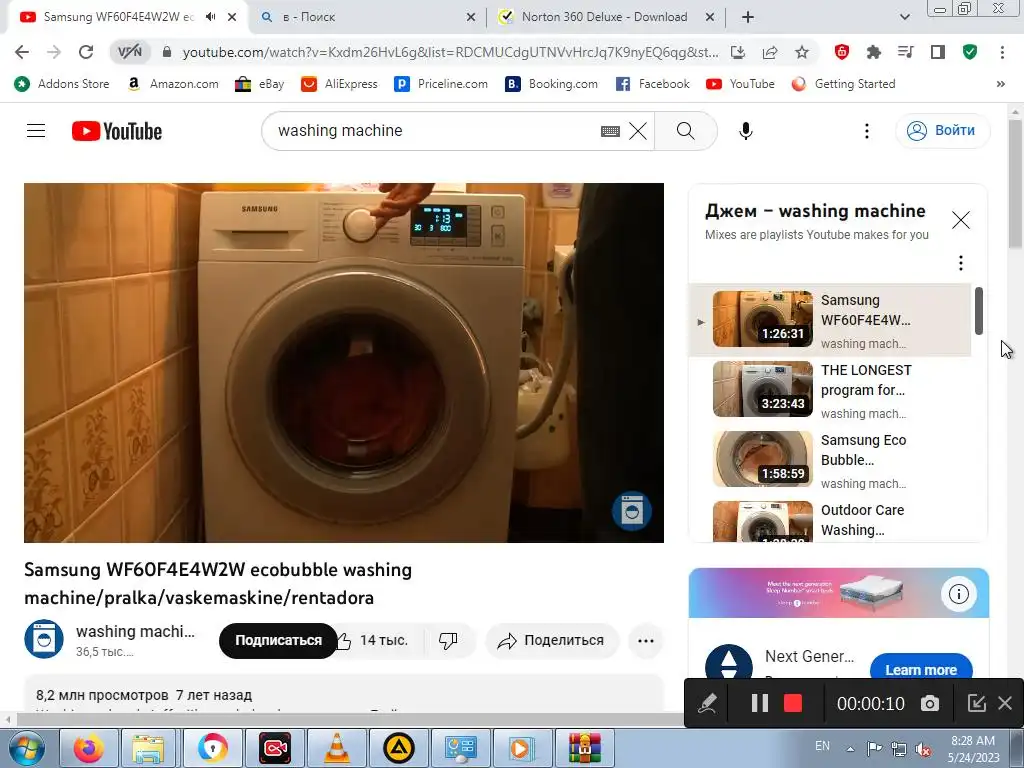Open a new browser tab
1024x768 pixels.
tap(748, 17)
